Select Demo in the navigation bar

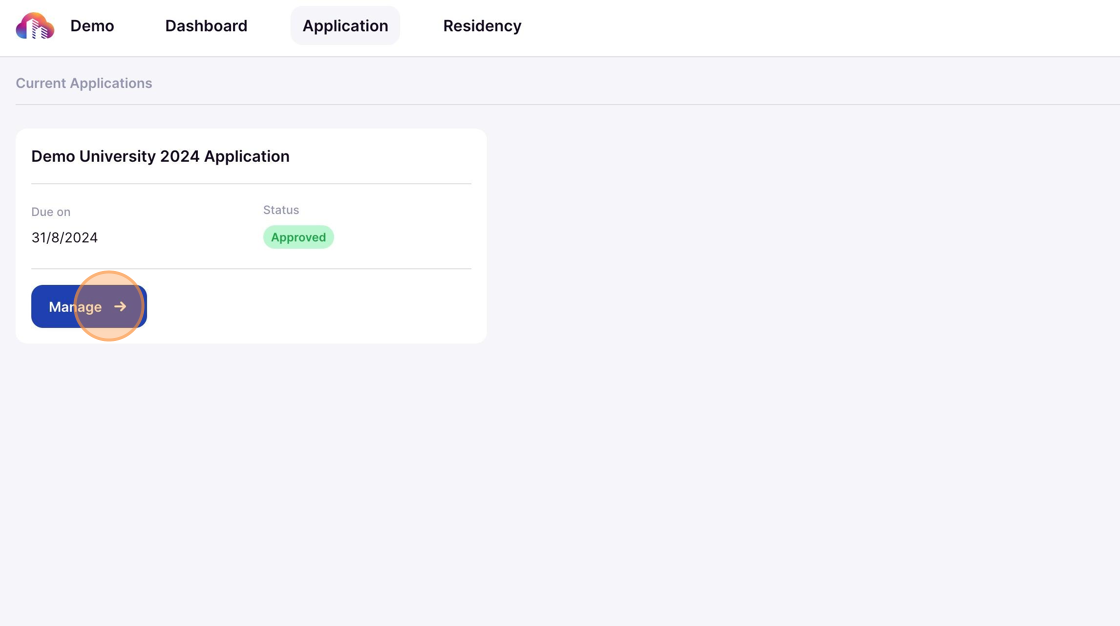92,25
